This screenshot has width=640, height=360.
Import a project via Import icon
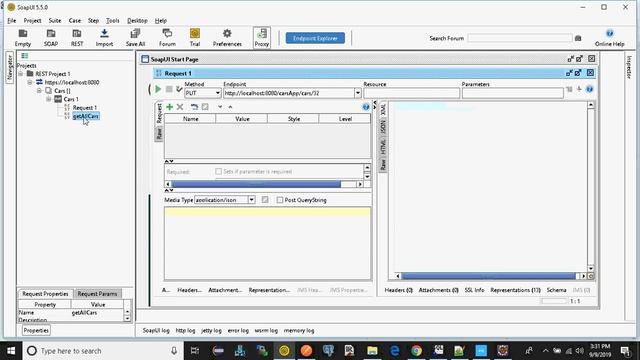pos(104,38)
